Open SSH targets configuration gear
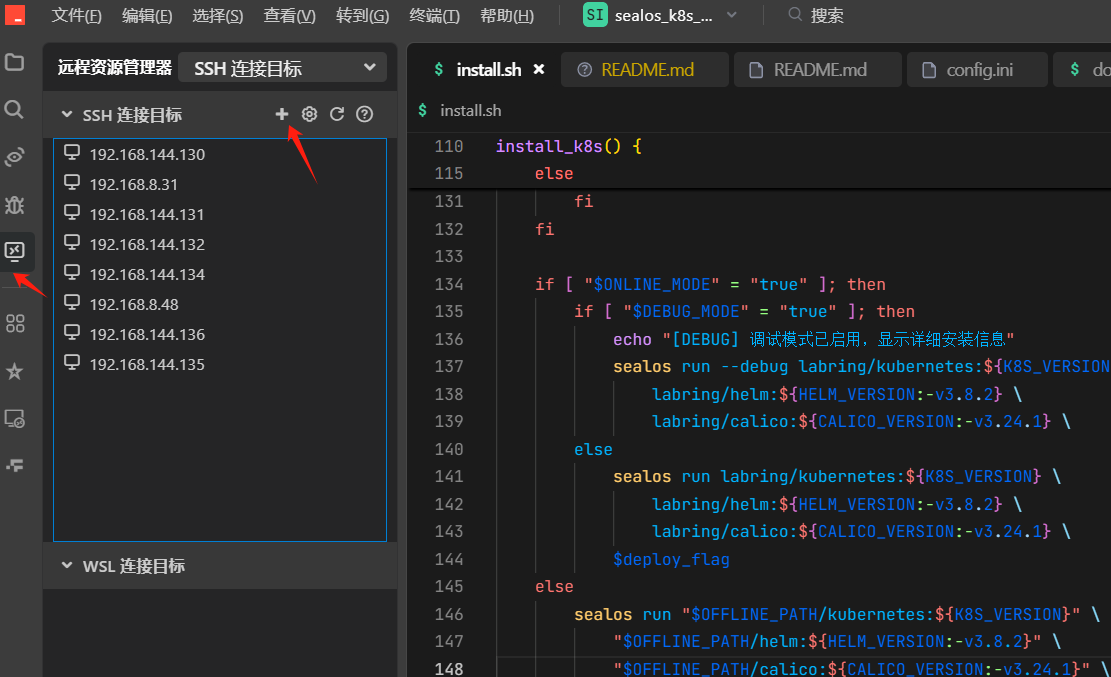This screenshot has height=677, width=1111. point(309,114)
